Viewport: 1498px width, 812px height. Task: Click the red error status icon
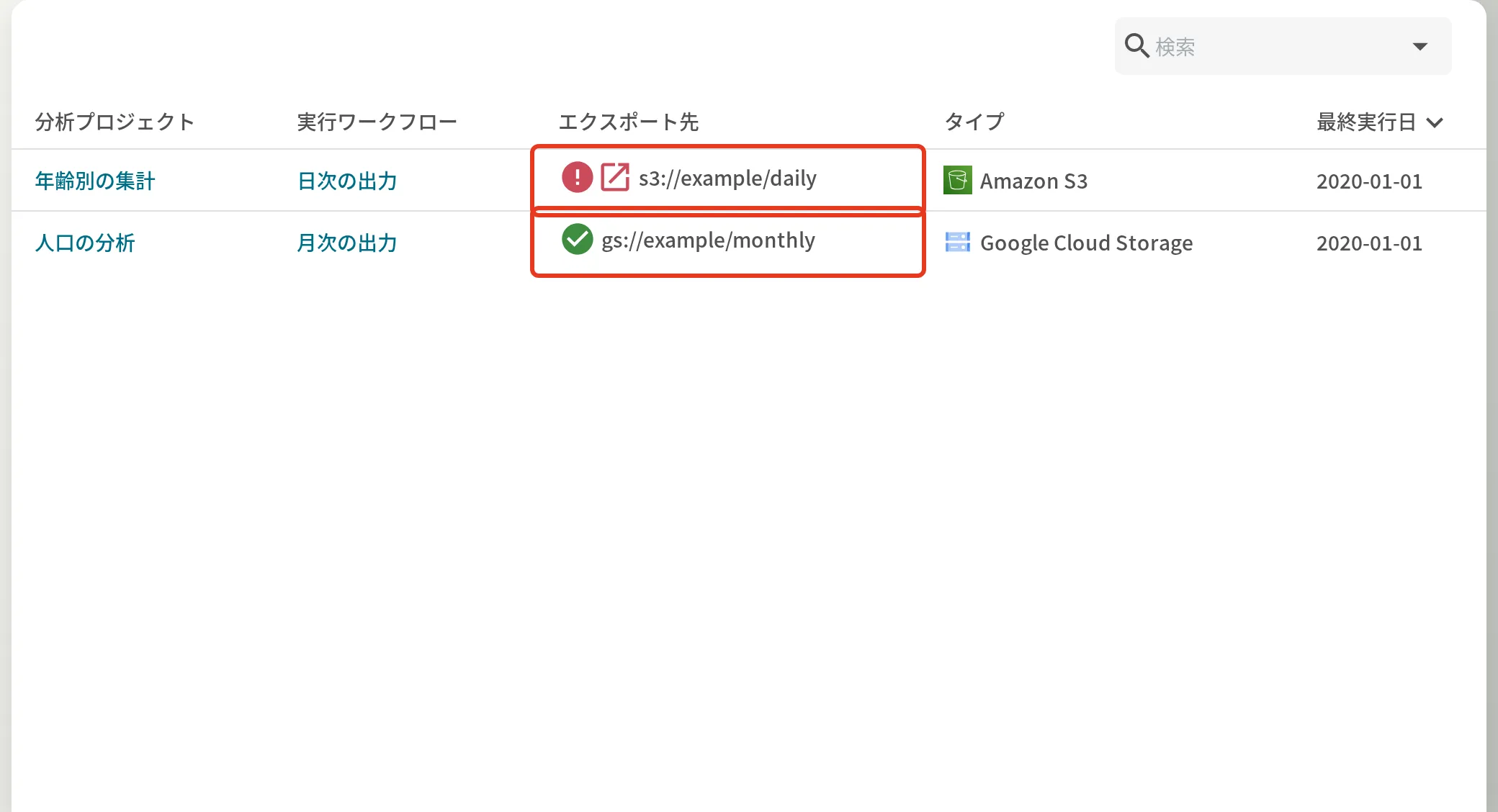point(577,177)
